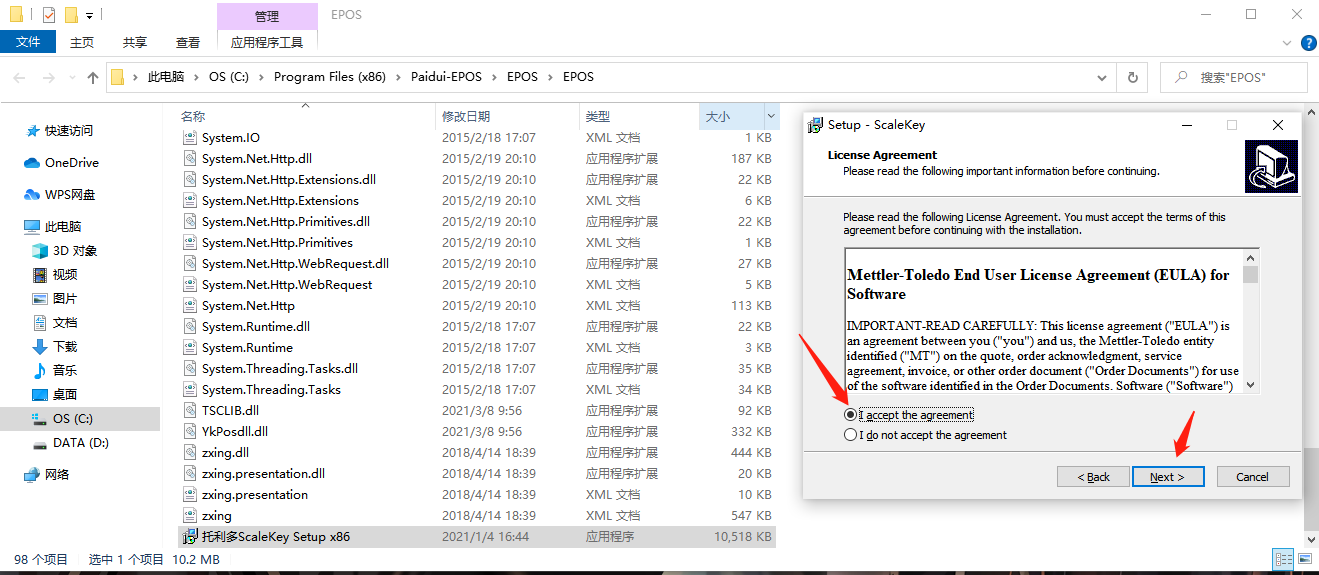The width and height of the screenshot is (1319, 575).
Task: Click the Program Files (x86) breadcrumb
Action: click(x=329, y=77)
